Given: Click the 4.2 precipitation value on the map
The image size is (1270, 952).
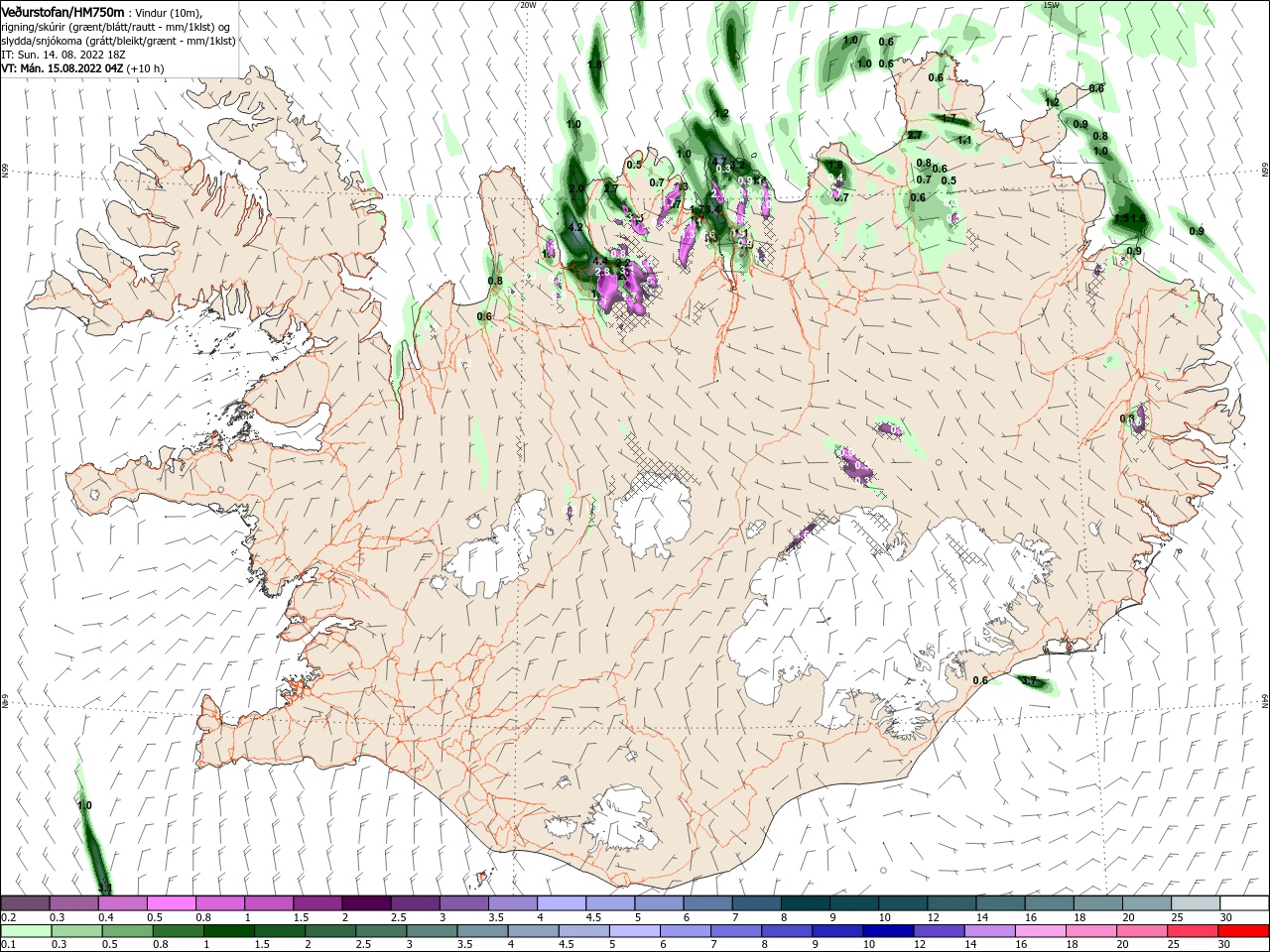Looking at the screenshot, I should tap(573, 227).
